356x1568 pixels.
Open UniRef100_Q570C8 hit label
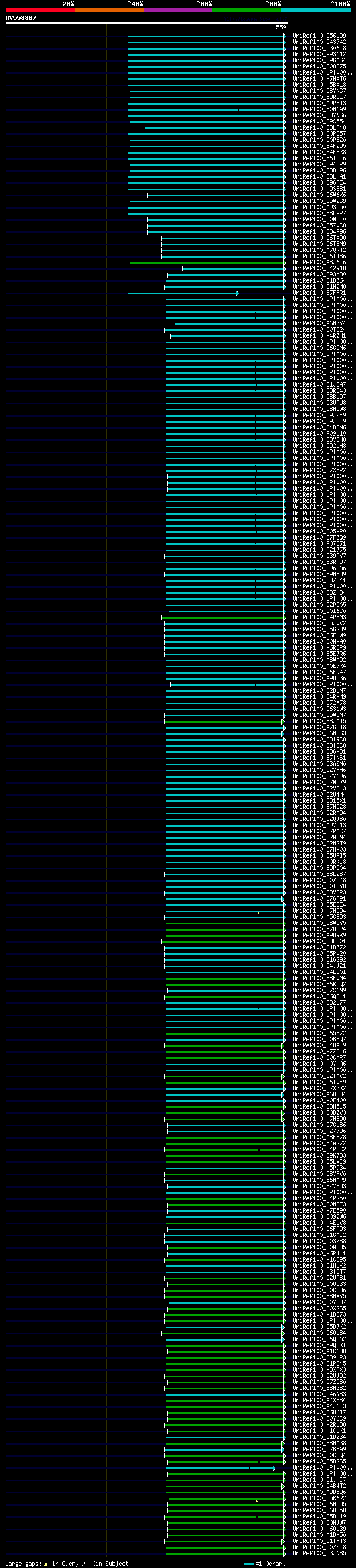click(319, 226)
